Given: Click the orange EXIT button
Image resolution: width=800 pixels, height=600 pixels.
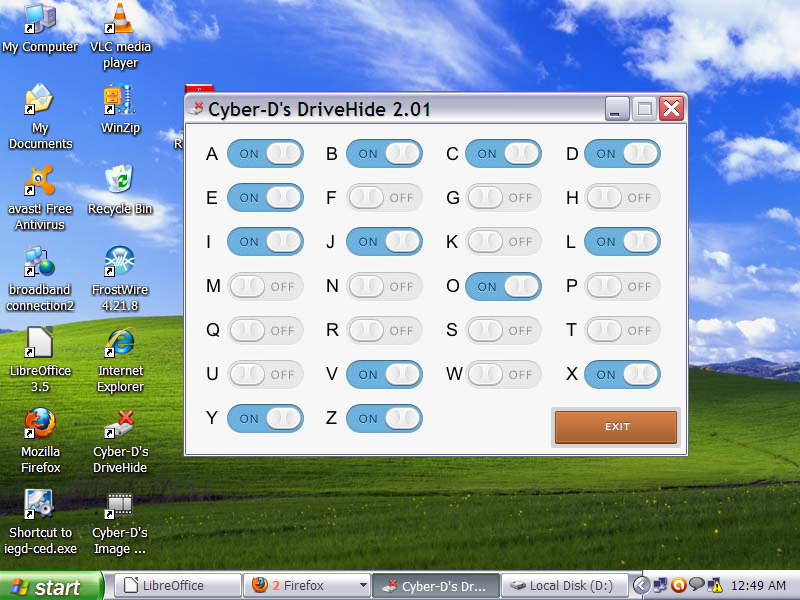Looking at the screenshot, I should (x=616, y=427).
